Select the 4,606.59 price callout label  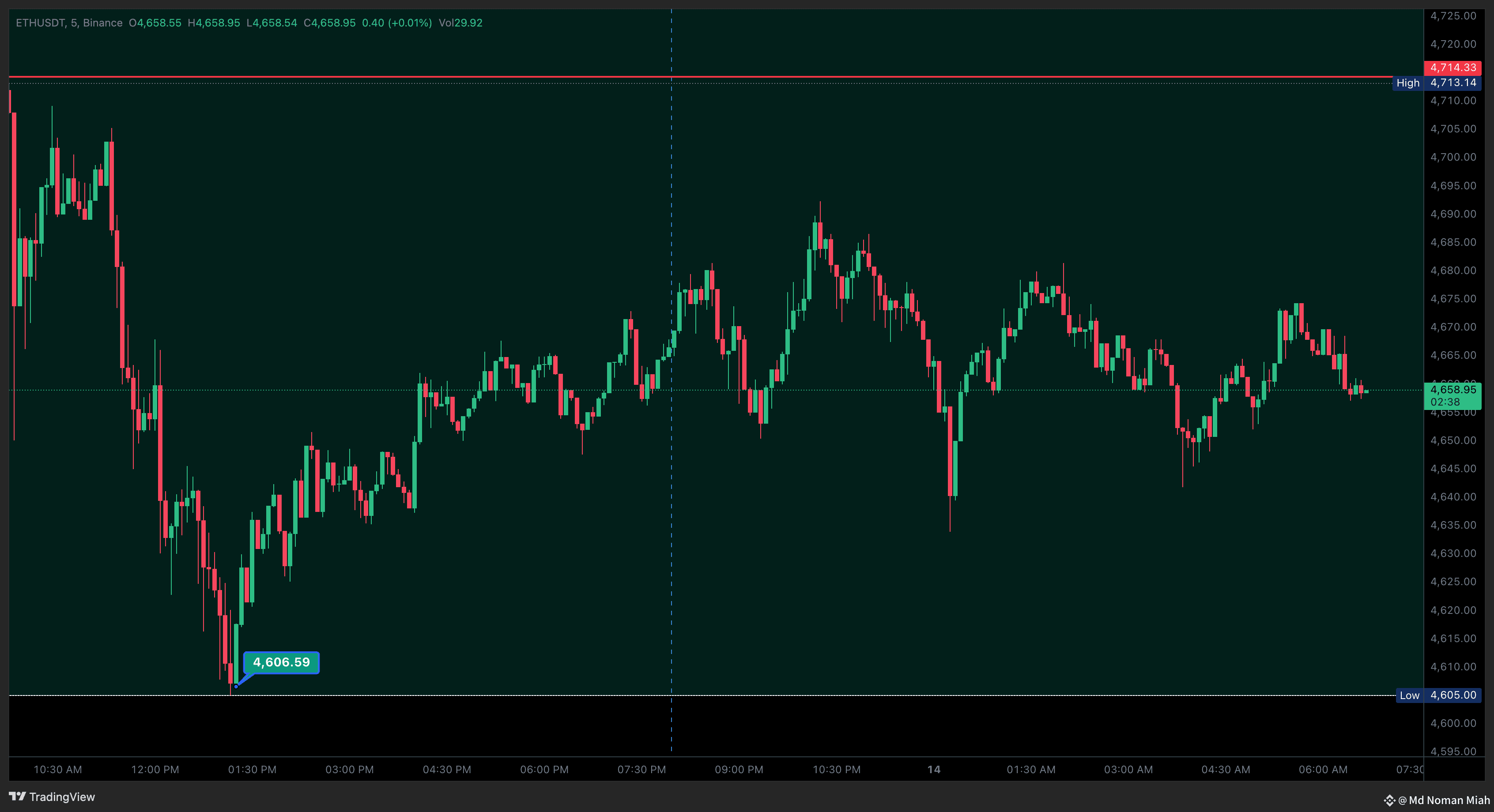click(281, 662)
